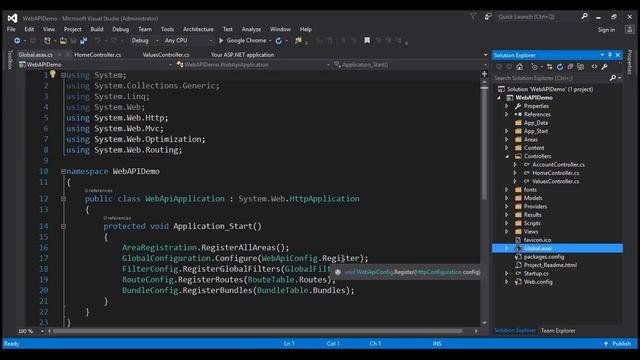Click the Solution Explorer Home icon

[x=519, y=67]
